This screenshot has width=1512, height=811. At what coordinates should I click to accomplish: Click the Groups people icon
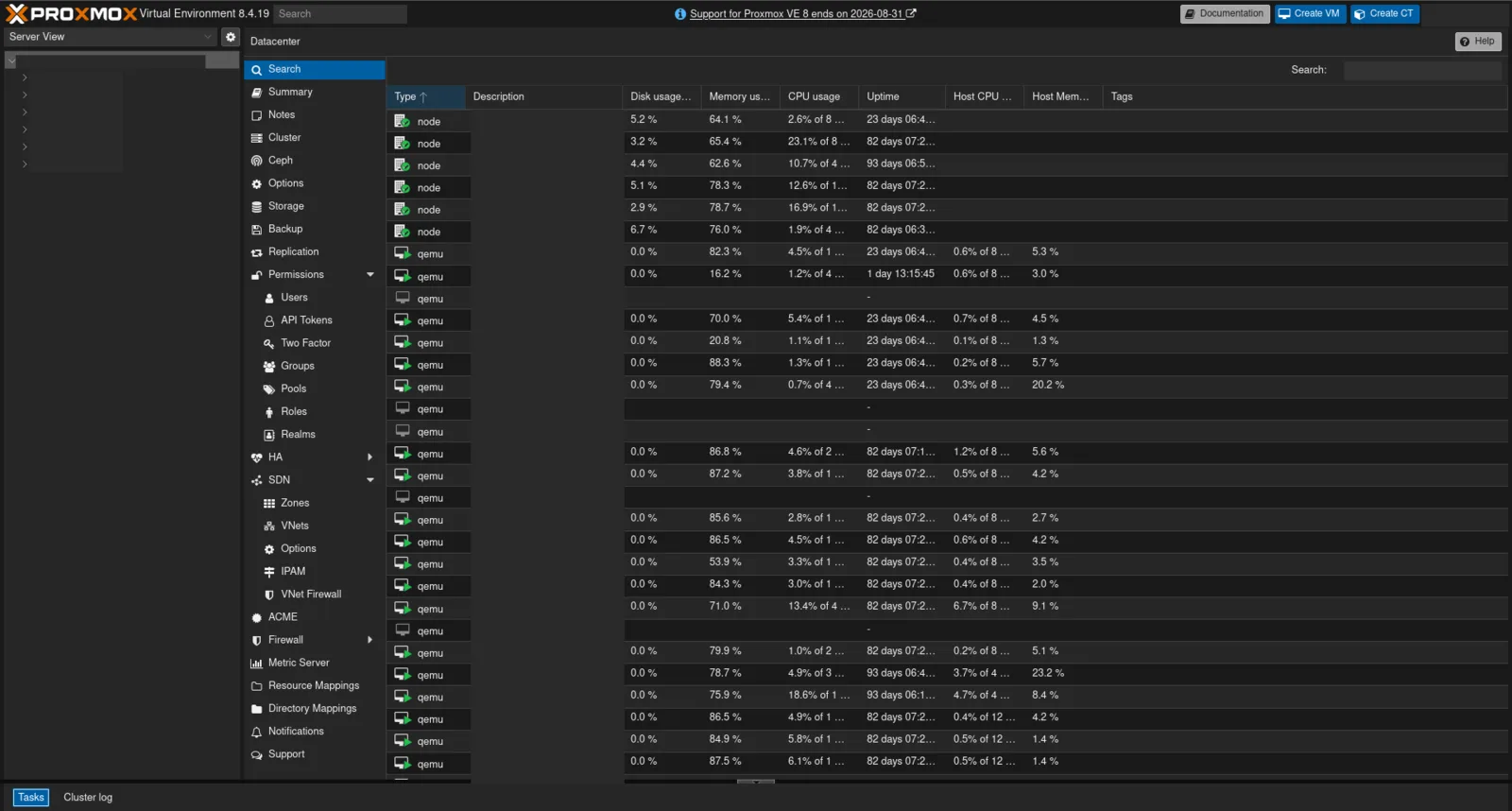pos(269,366)
